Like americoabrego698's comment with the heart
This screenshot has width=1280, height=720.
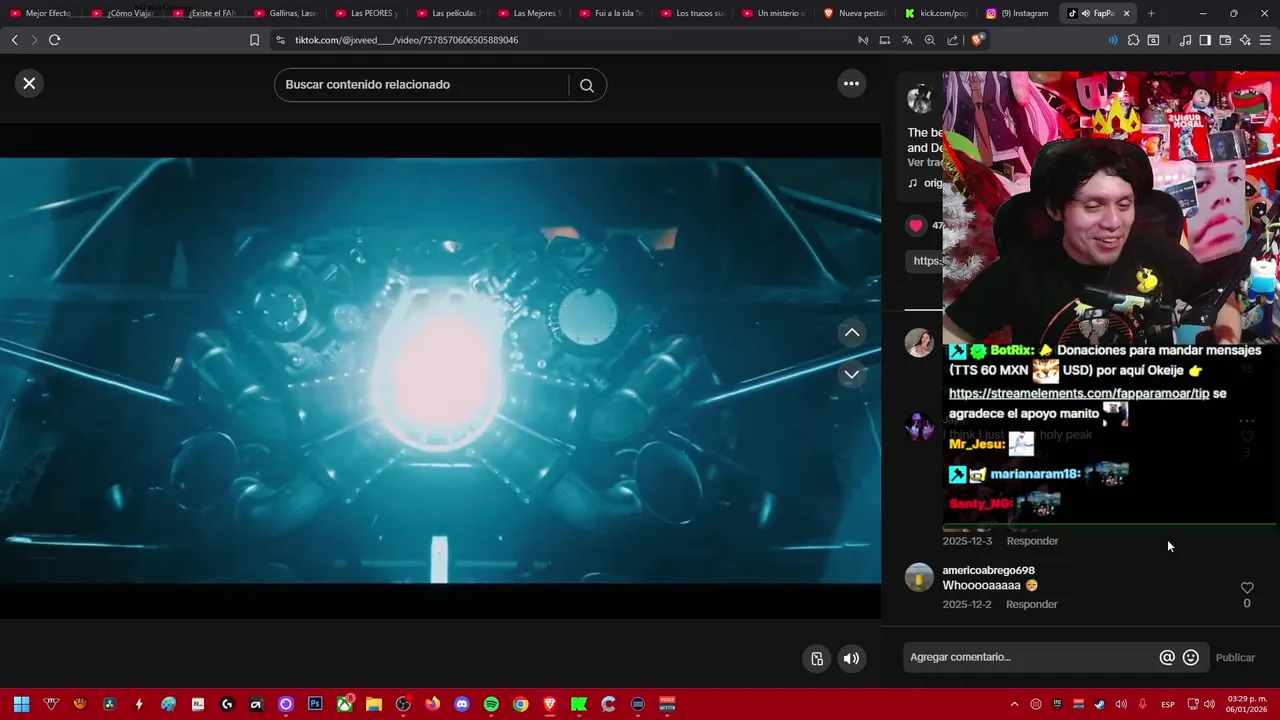(1247, 588)
